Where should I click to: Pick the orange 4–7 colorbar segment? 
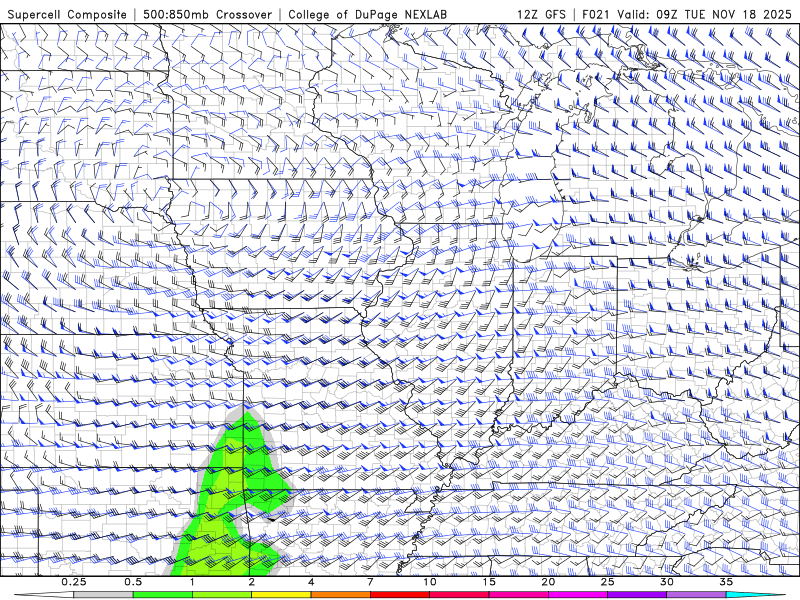tap(340, 595)
